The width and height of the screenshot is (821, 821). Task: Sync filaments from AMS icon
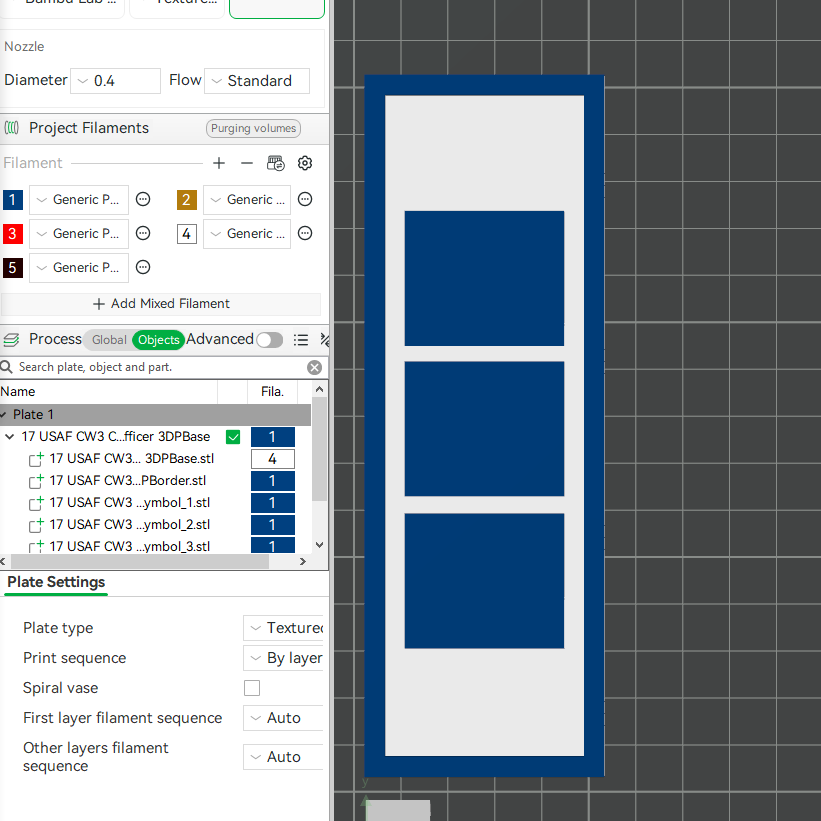[x=275, y=163]
